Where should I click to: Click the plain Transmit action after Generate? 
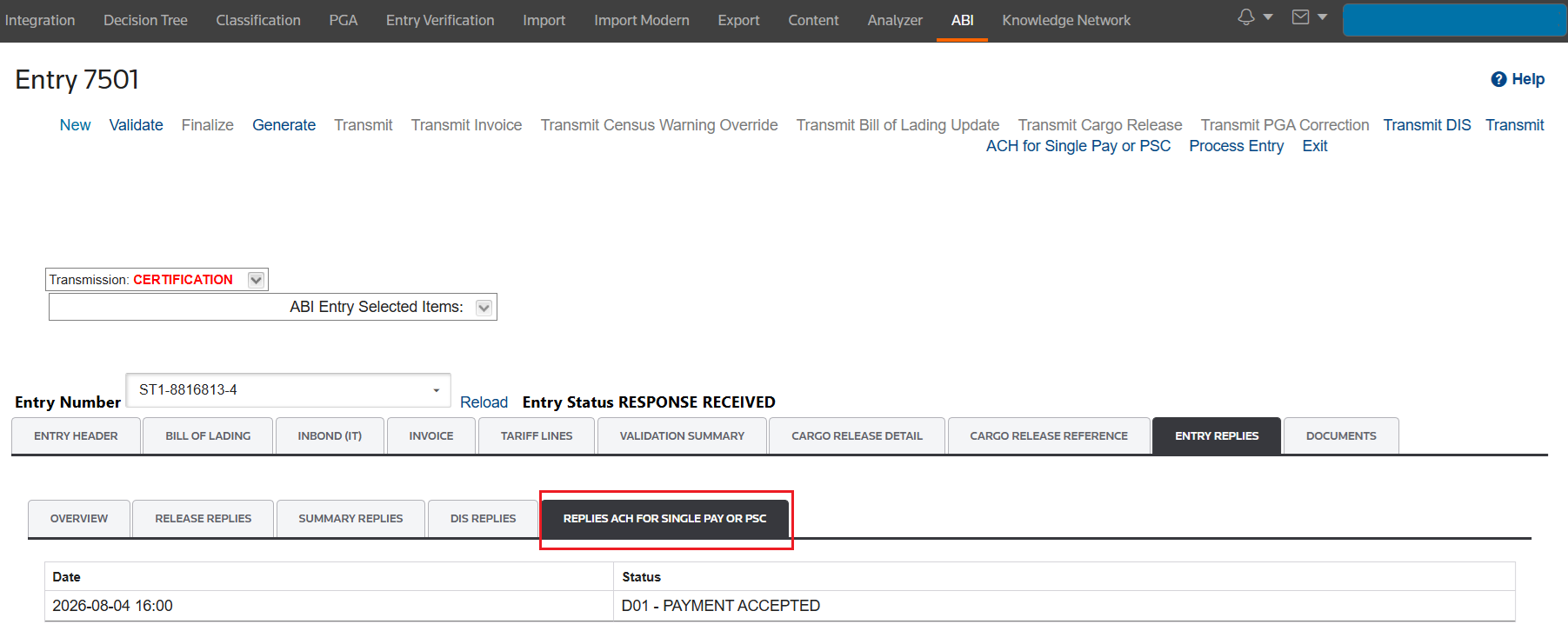pyautogui.click(x=363, y=125)
